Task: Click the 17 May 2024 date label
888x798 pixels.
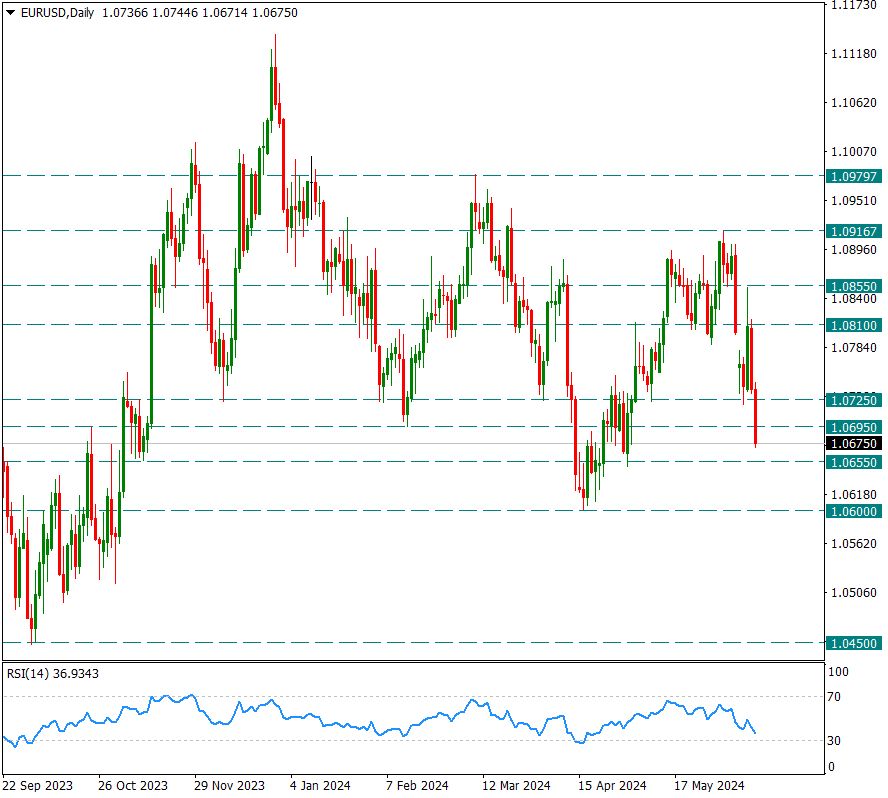Action: (x=709, y=786)
